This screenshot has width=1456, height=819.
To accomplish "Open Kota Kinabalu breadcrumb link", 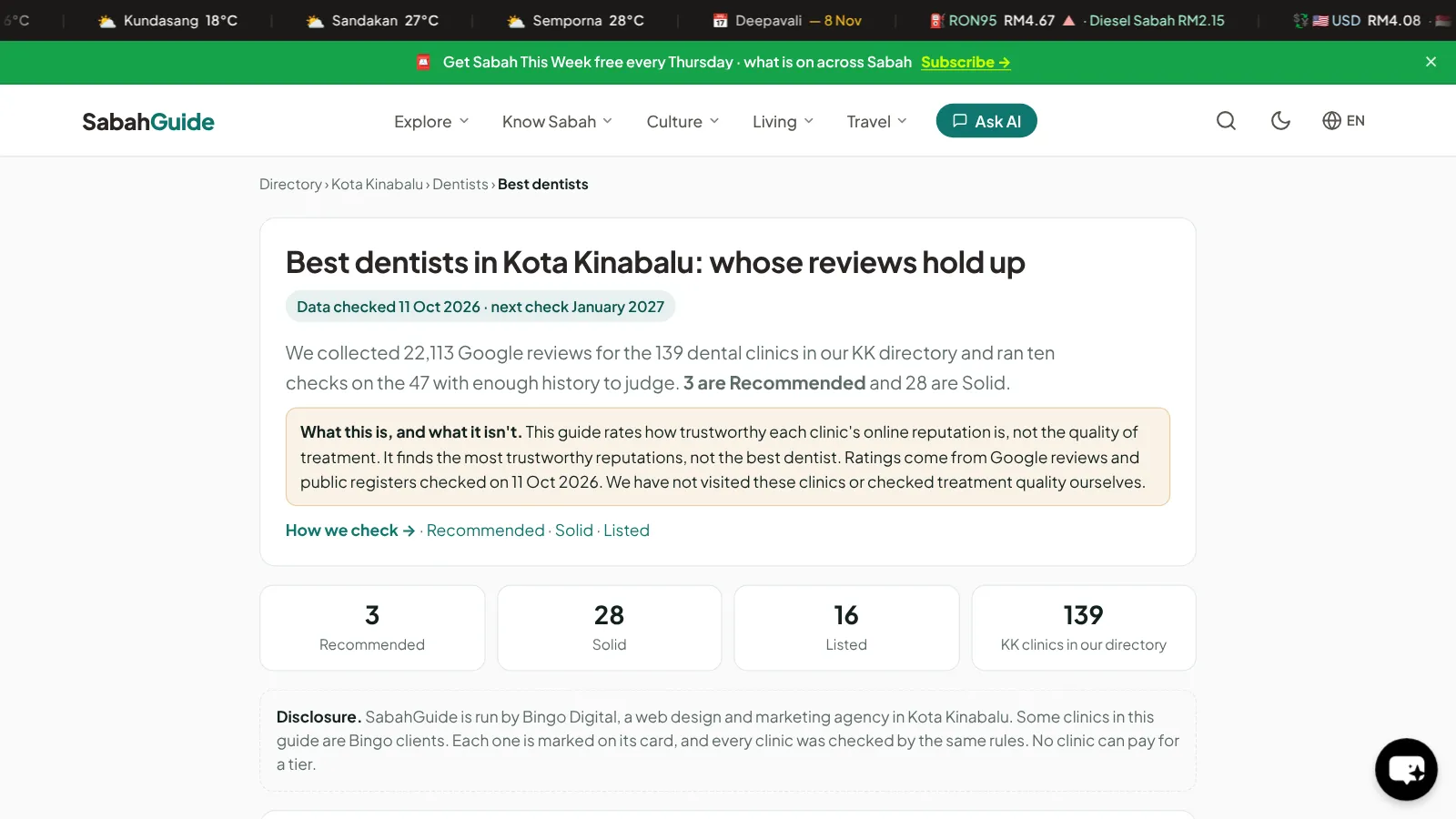I will pyautogui.click(x=377, y=185).
